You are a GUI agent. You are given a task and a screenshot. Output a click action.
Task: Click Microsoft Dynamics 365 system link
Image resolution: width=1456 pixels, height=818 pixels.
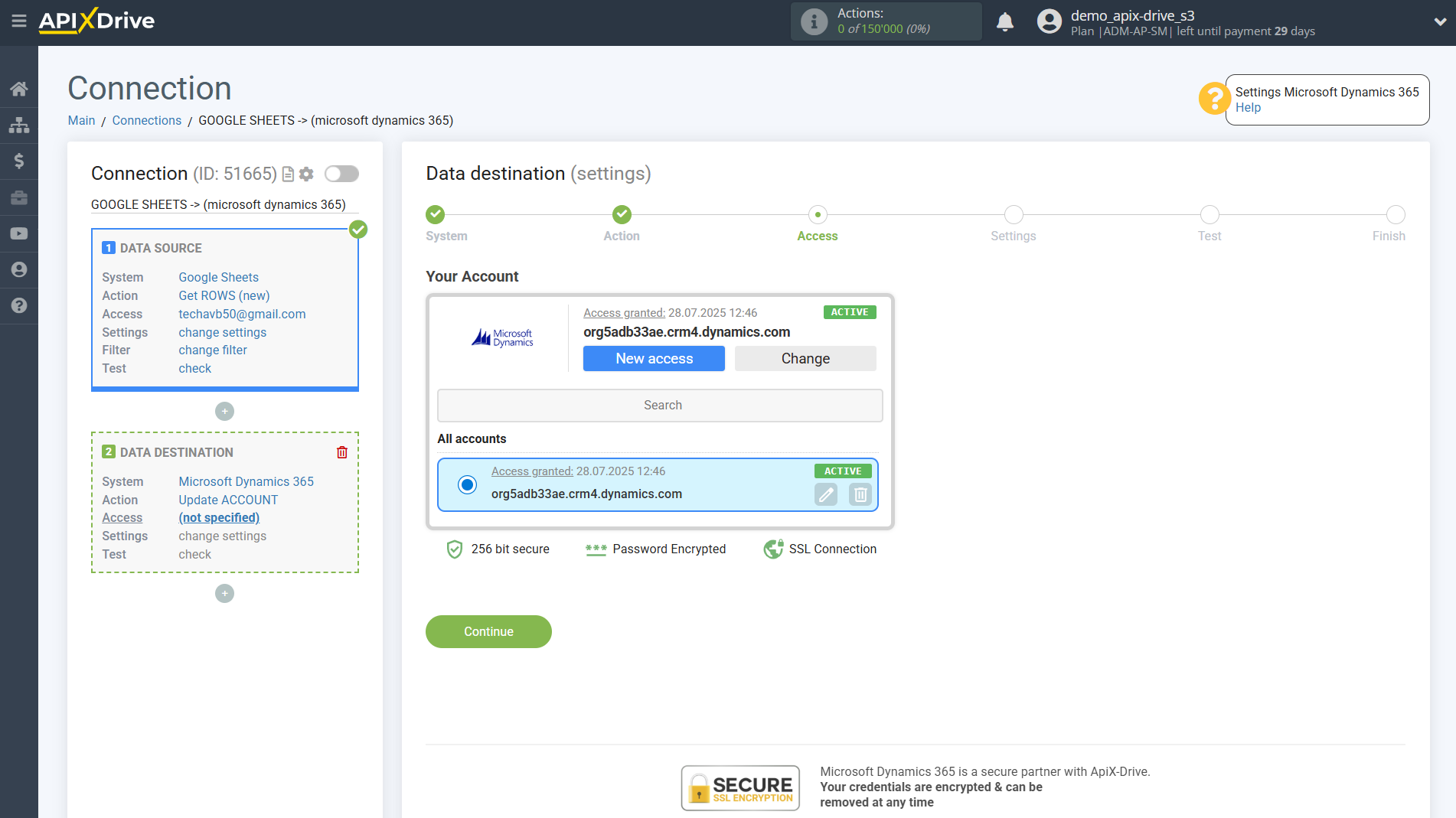click(246, 481)
